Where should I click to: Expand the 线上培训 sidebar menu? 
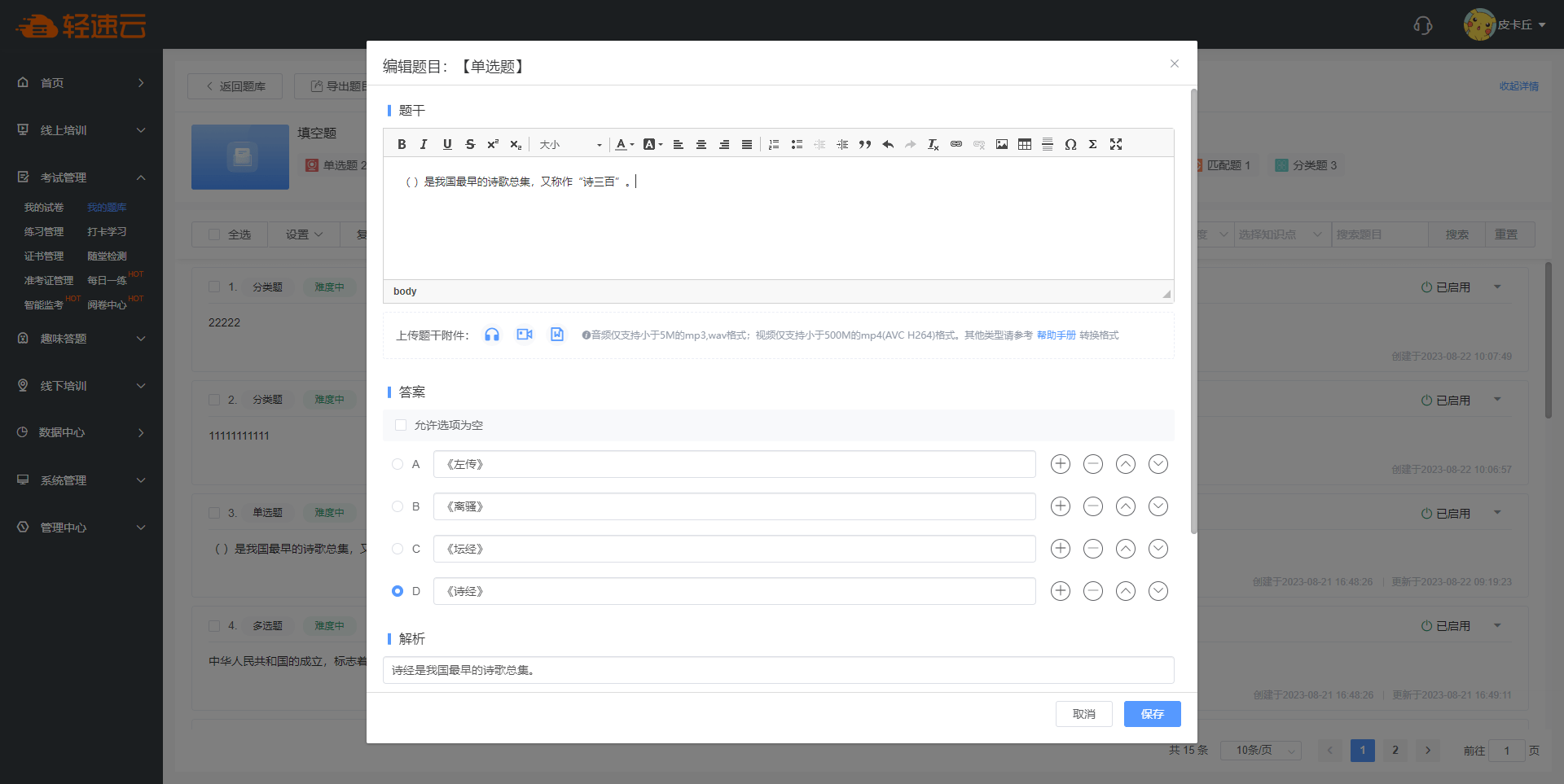81,130
